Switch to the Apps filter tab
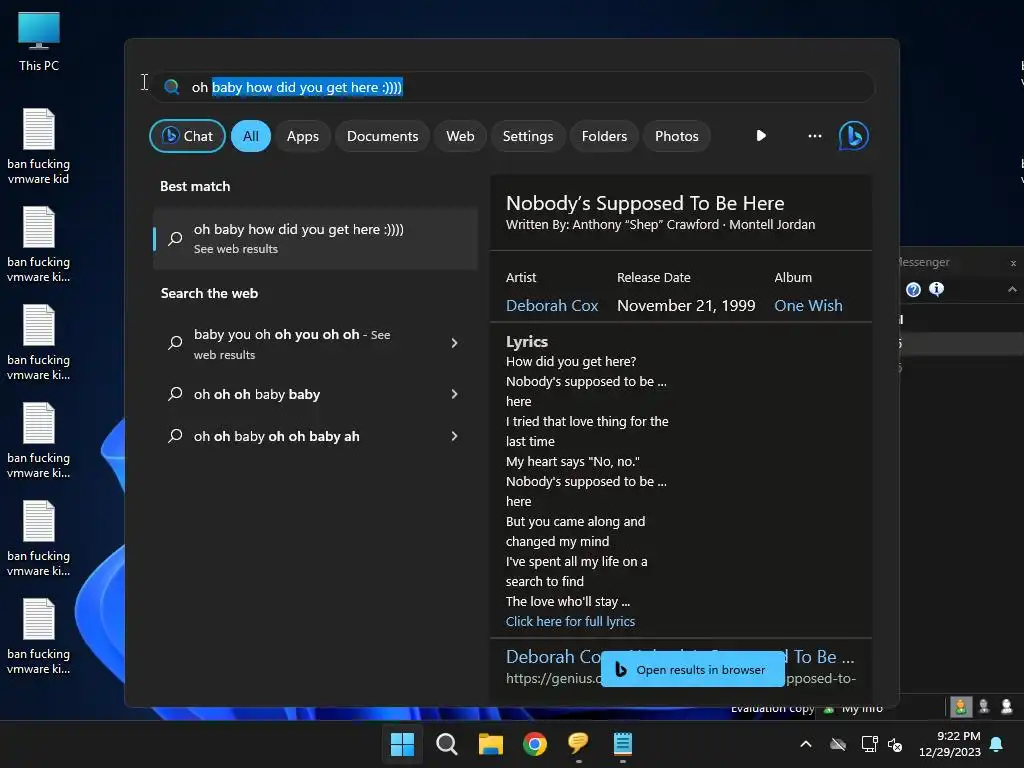Screen dimensions: 1024x768 click(x=302, y=136)
